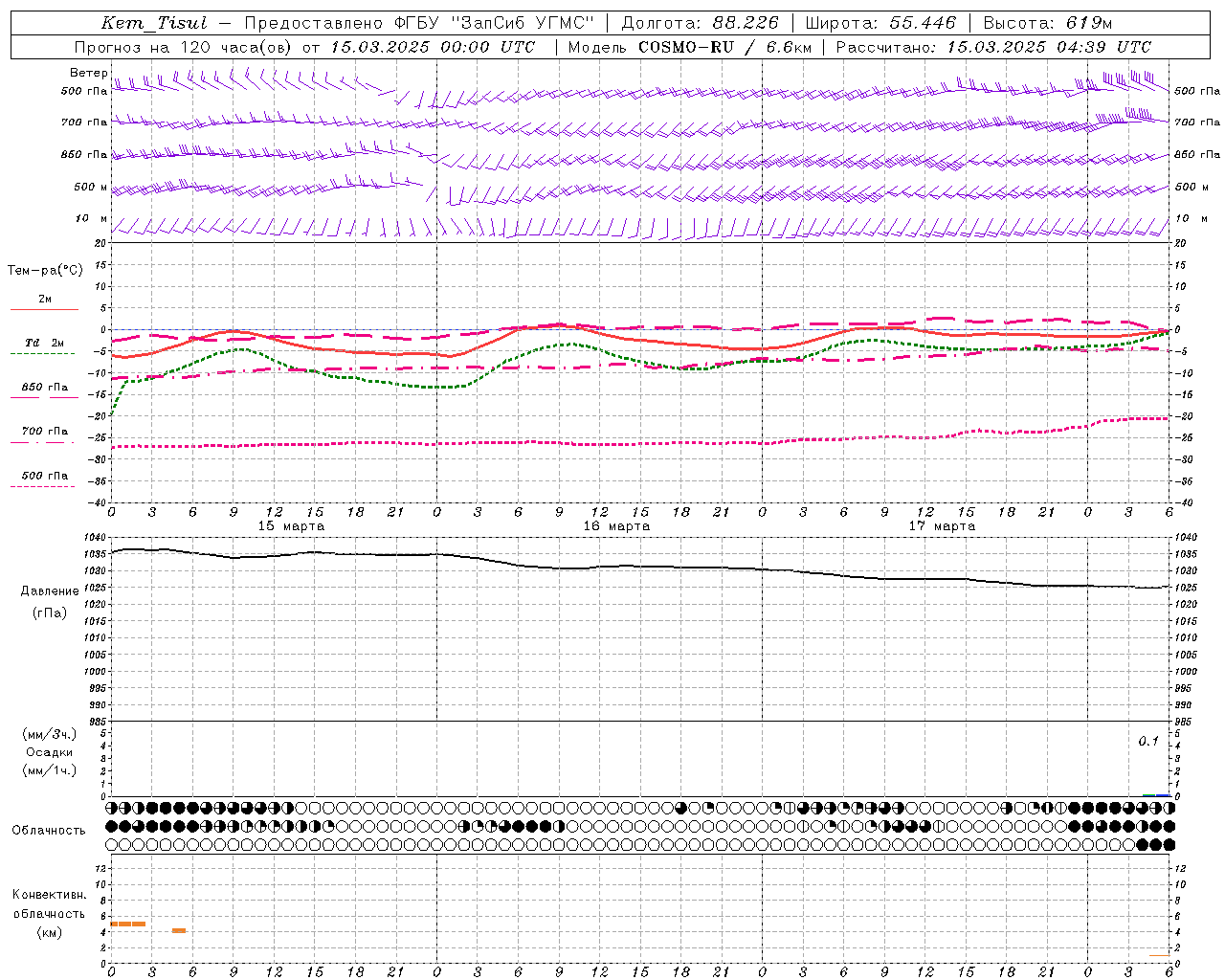The width and height of the screenshot is (1225, 980).
Task: Click the 'Широта: 55.446' latitude value
Action: coord(880,23)
